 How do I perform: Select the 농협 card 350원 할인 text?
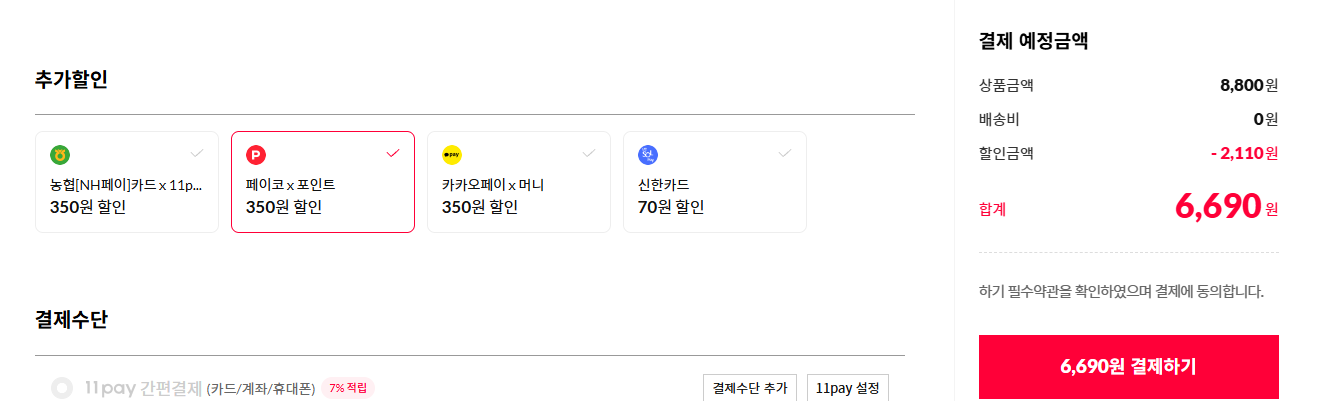tap(88, 207)
